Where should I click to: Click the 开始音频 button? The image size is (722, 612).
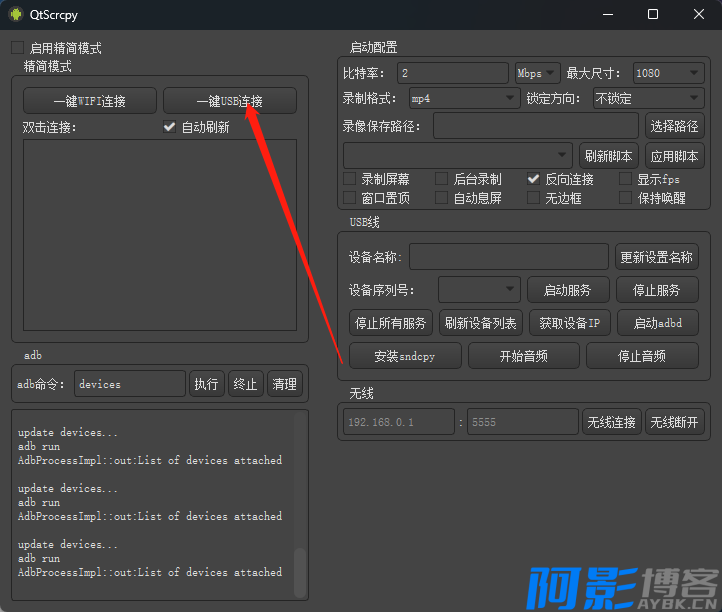pyautogui.click(x=524, y=356)
